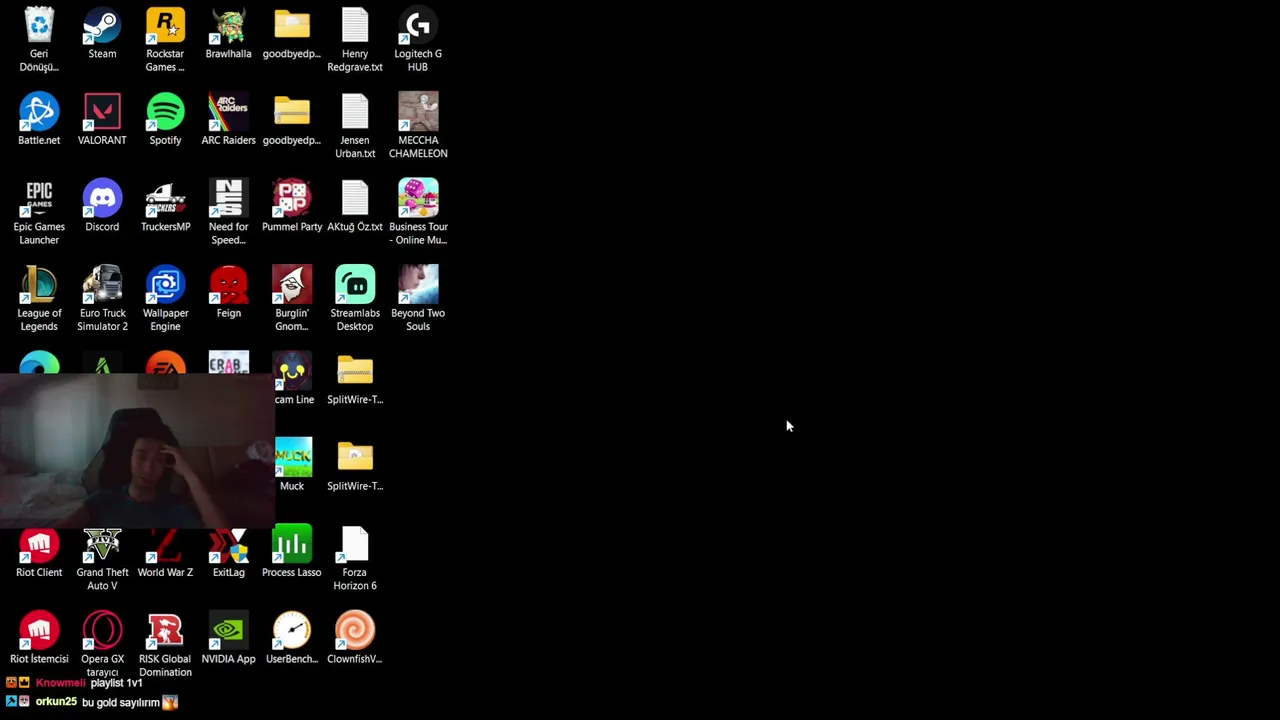1280x720 pixels.
Task: Click the Knowmeii chat username
Action: 61,683
